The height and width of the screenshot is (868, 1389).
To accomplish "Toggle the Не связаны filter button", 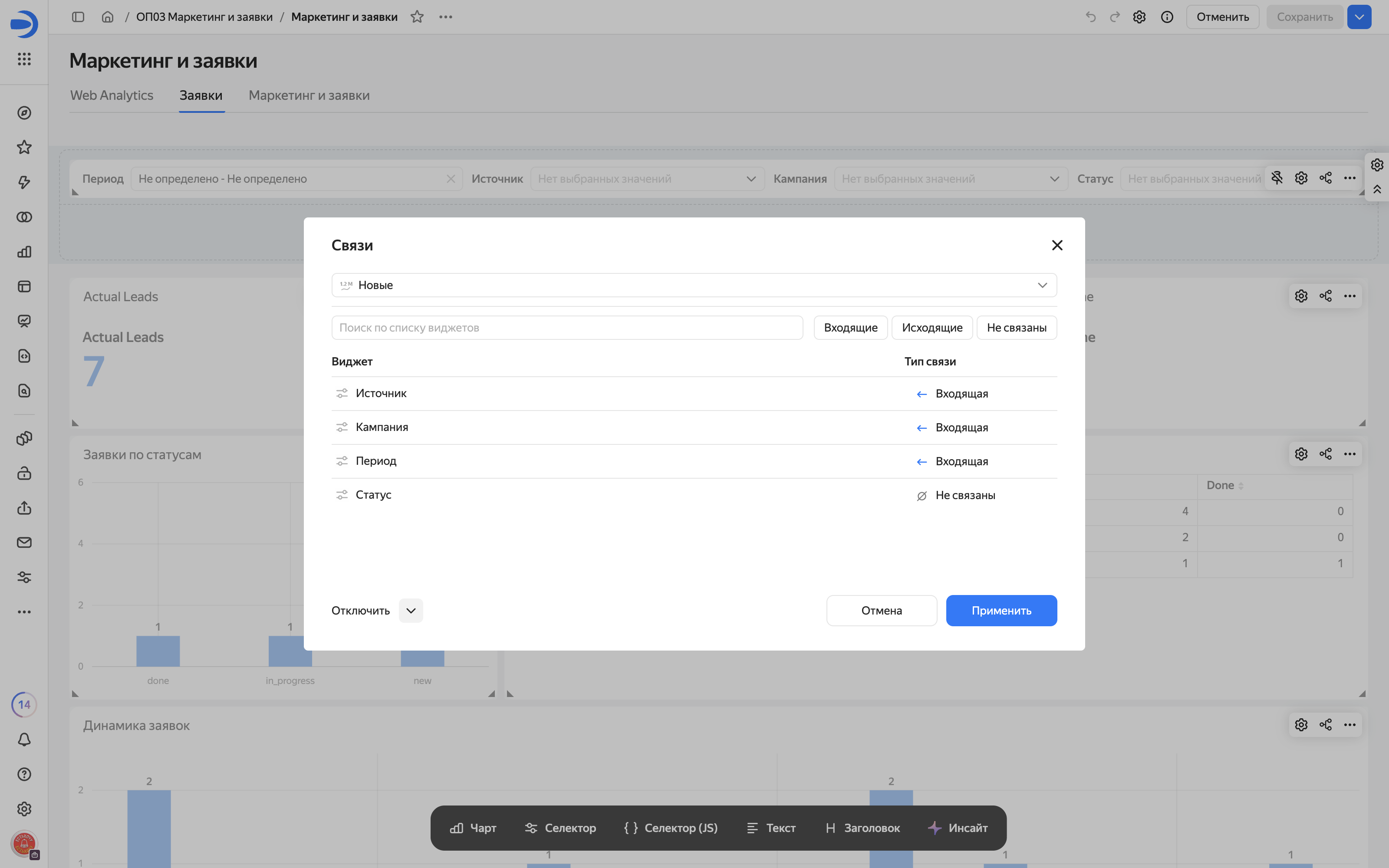I will tap(1017, 328).
